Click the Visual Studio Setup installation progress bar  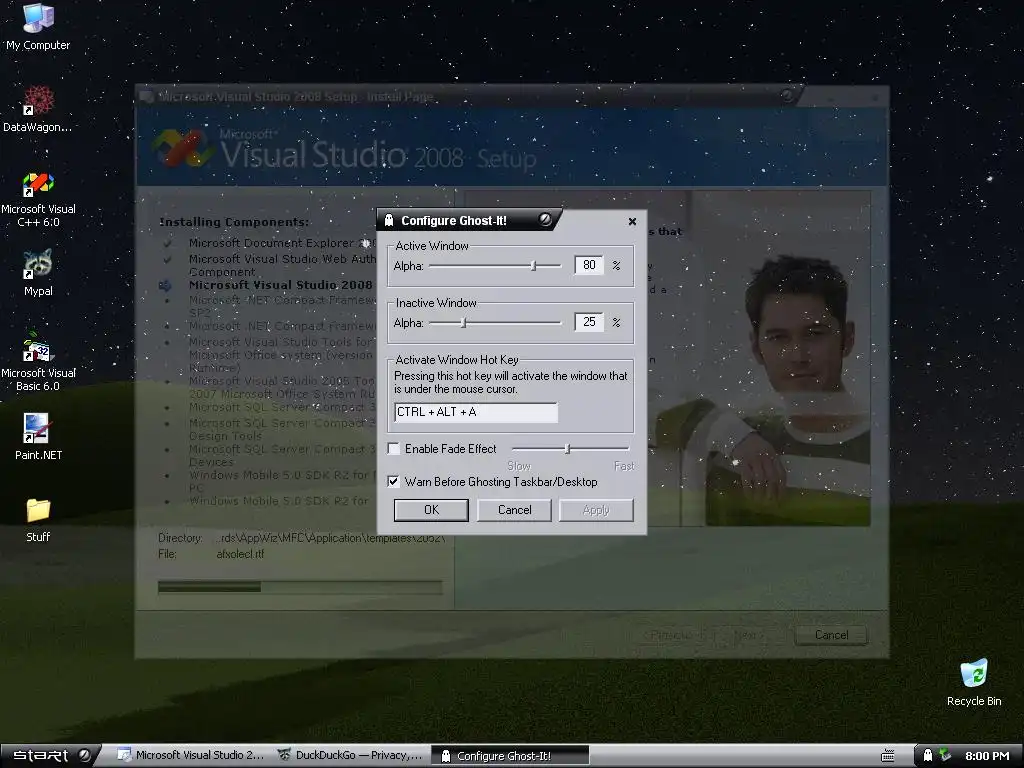click(x=300, y=587)
